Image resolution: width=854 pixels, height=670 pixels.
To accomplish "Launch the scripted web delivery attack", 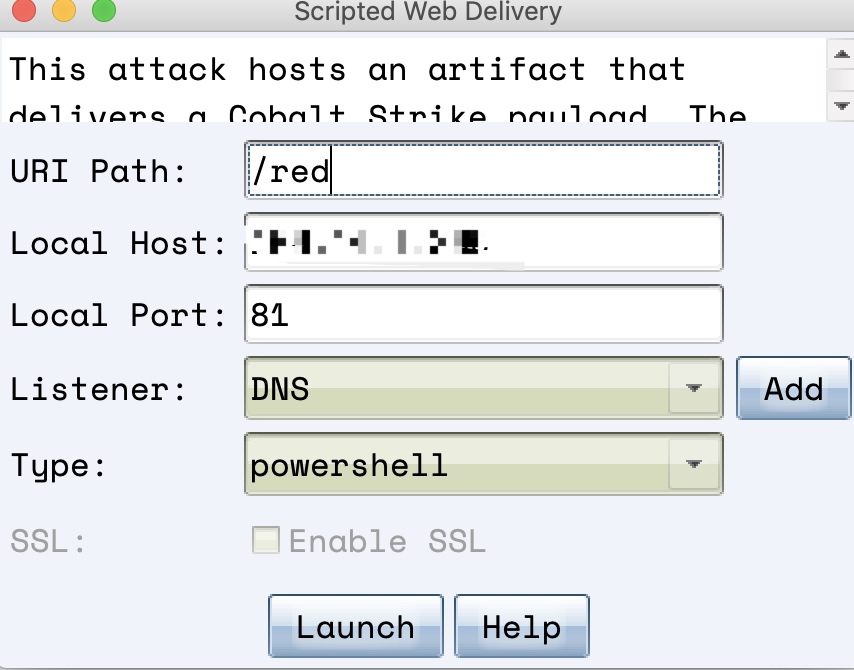I will click(355, 627).
